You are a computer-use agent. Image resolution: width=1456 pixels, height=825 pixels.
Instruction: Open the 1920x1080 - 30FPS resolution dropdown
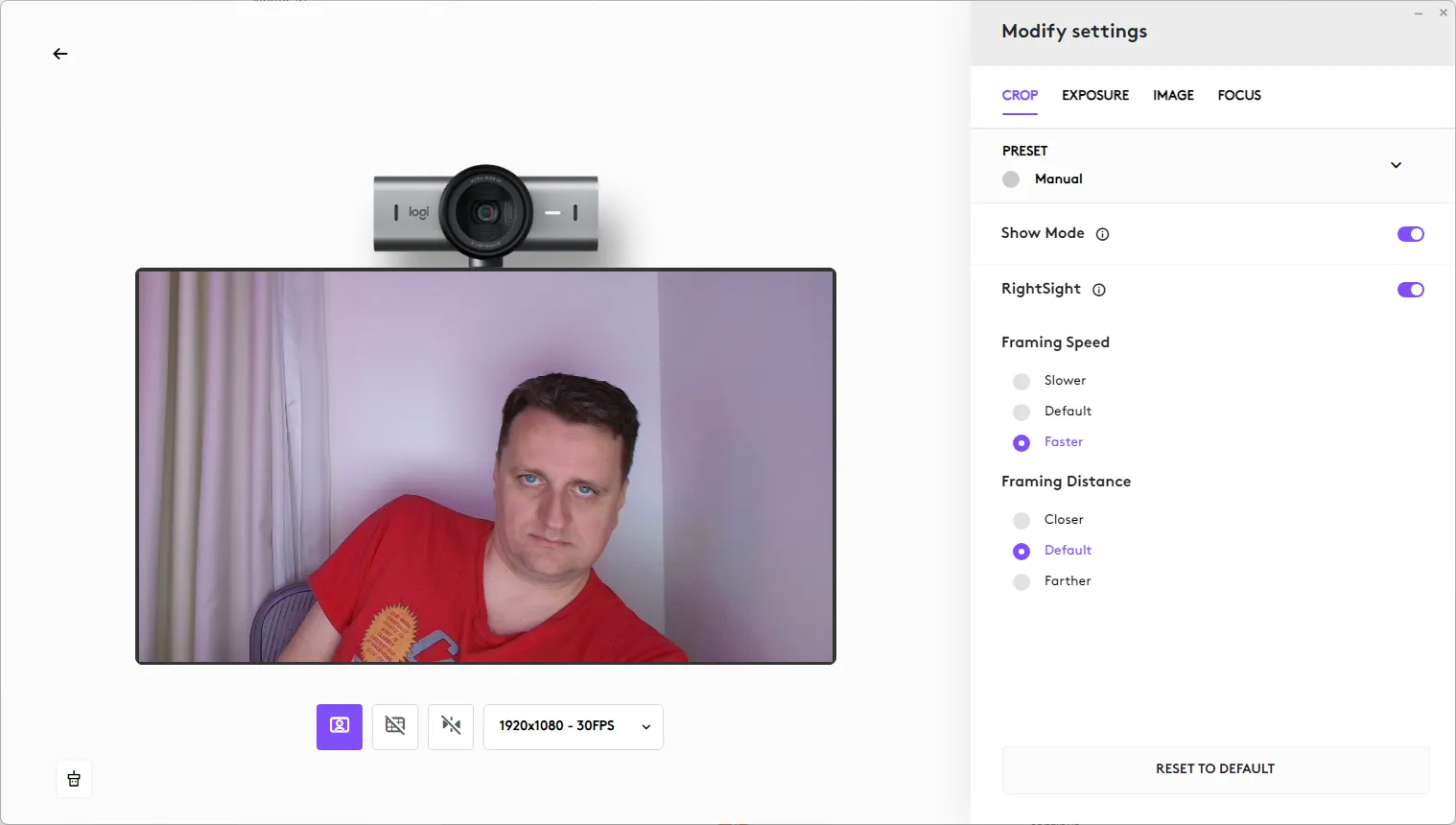tap(574, 726)
